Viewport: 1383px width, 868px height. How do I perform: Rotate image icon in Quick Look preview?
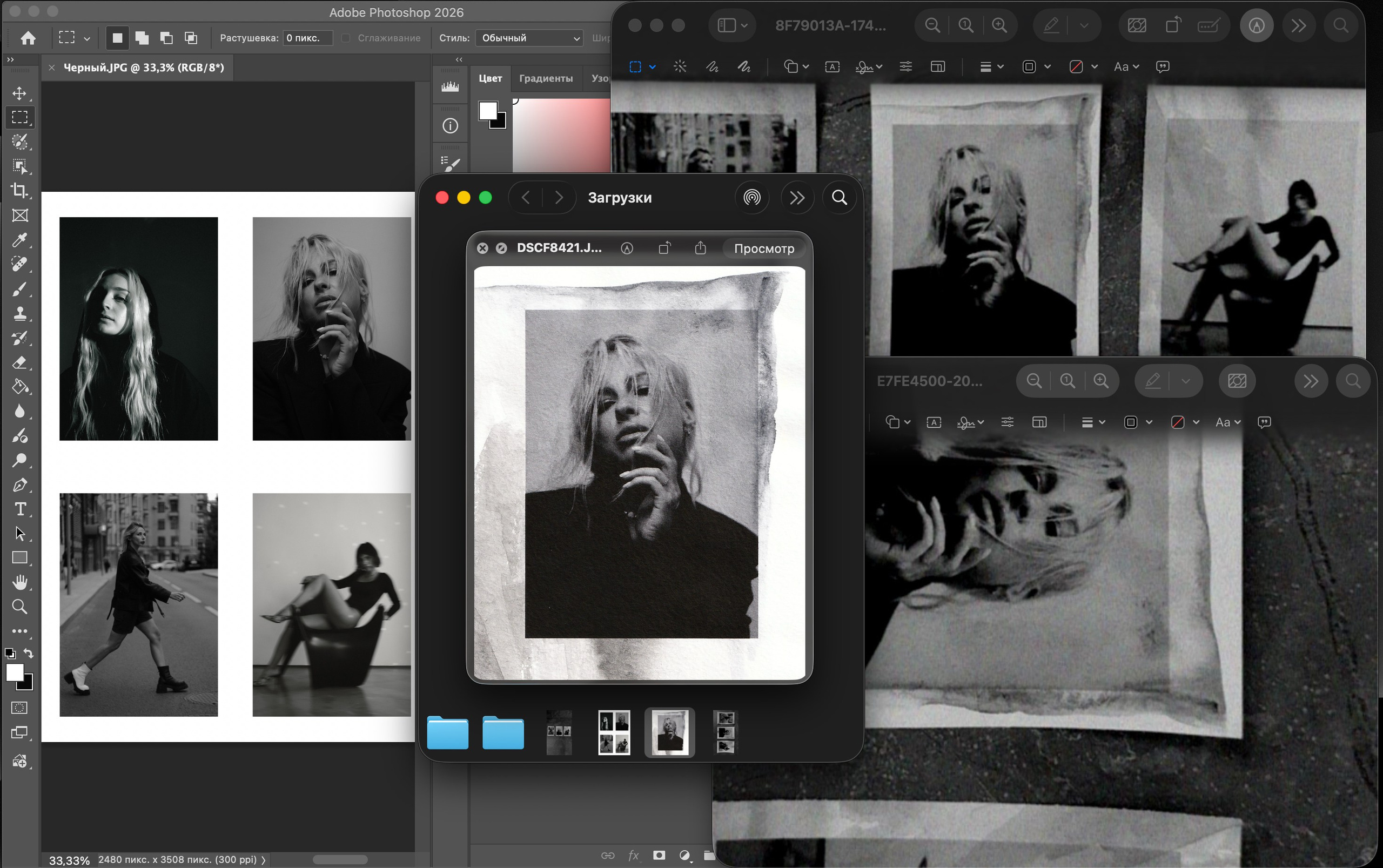coord(664,248)
